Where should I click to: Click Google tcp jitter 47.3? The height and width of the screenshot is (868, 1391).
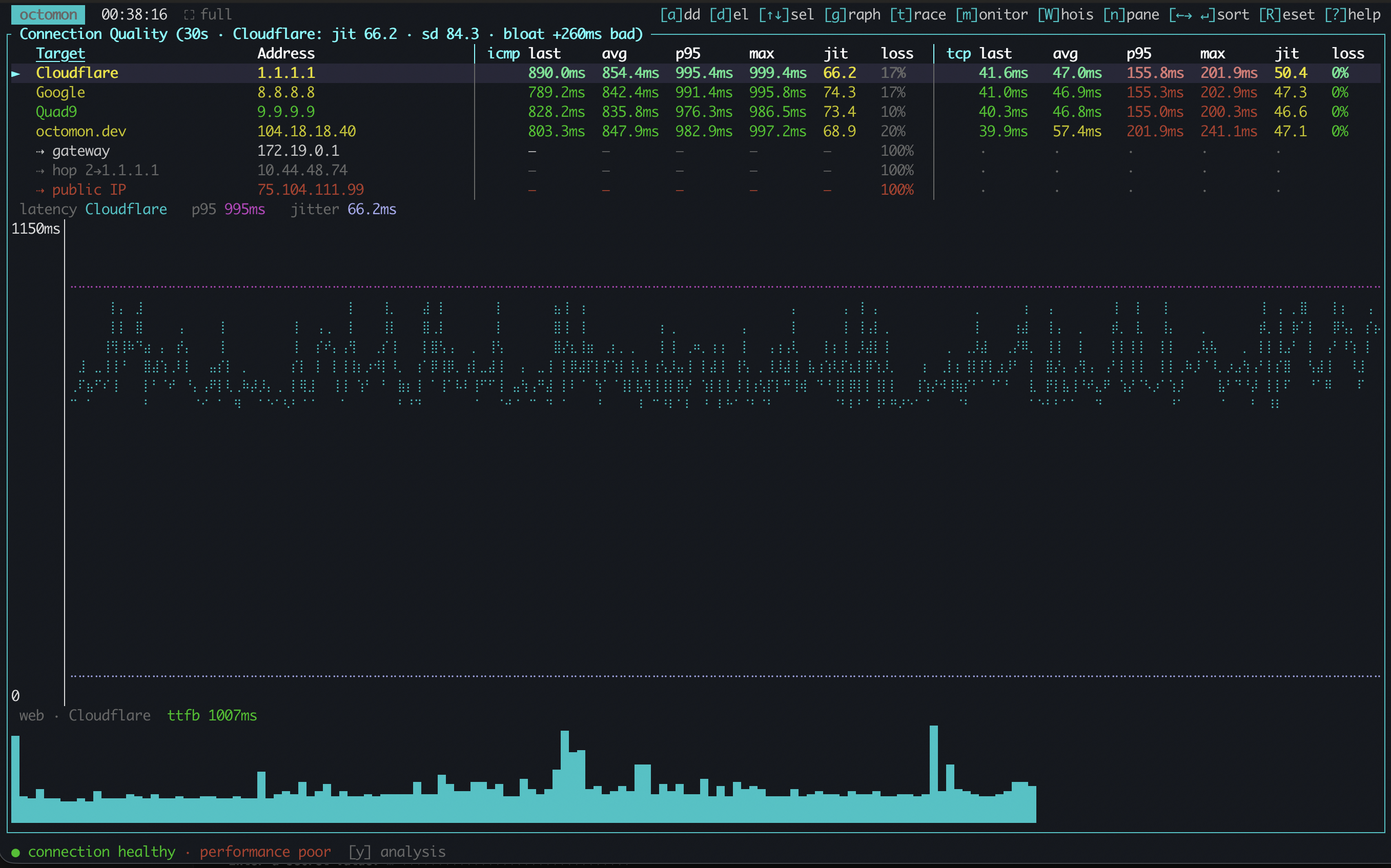(1291, 92)
